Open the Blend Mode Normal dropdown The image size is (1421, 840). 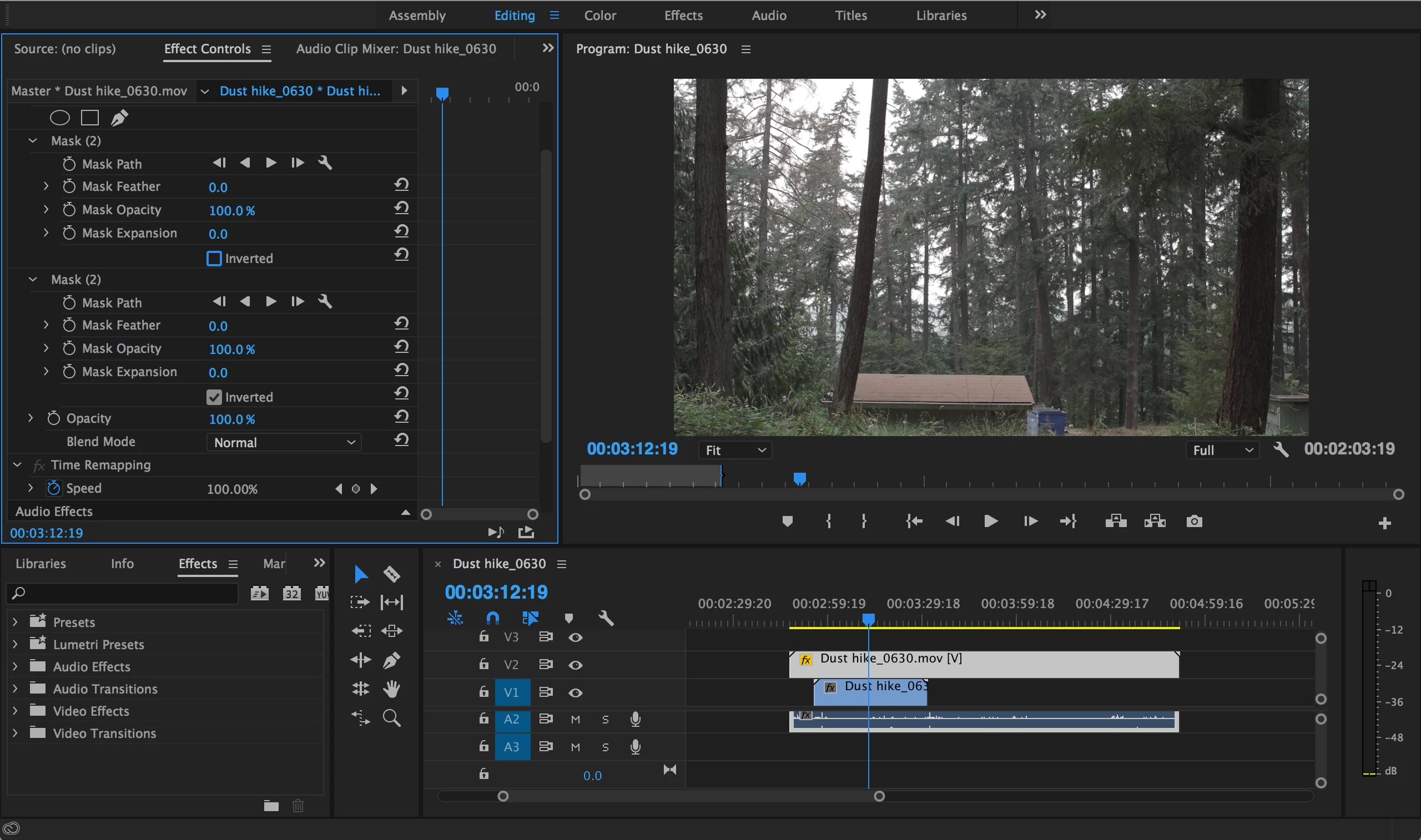284,442
